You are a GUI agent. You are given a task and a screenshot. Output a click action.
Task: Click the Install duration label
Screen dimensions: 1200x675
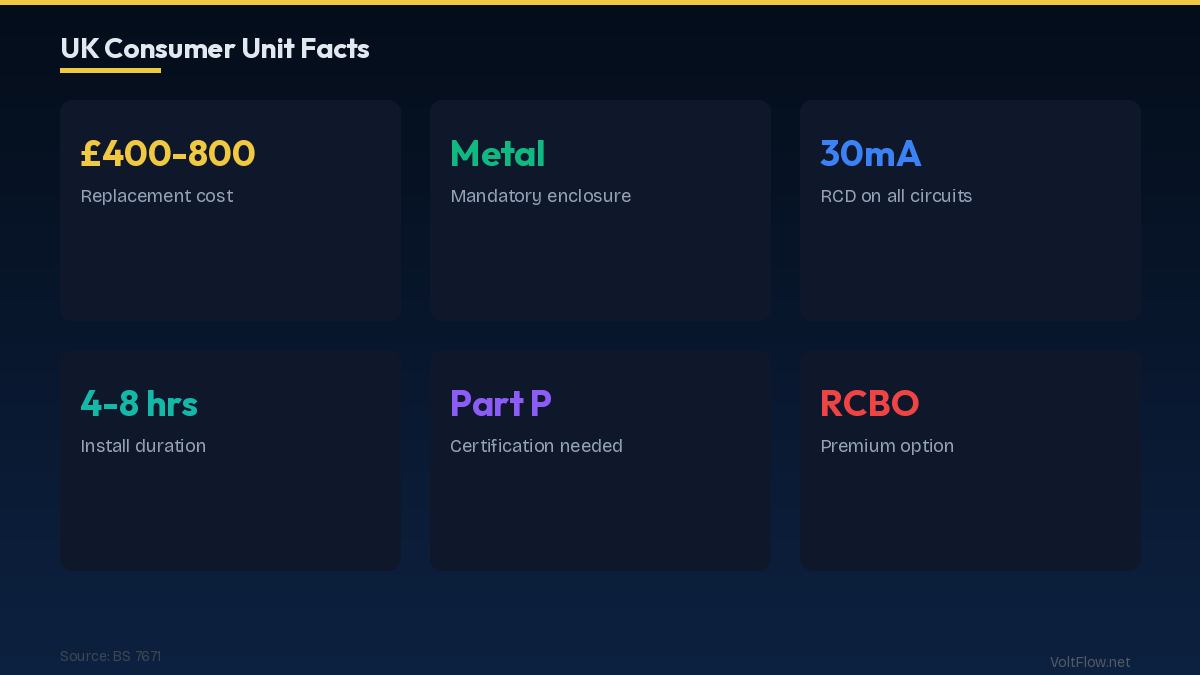point(143,446)
